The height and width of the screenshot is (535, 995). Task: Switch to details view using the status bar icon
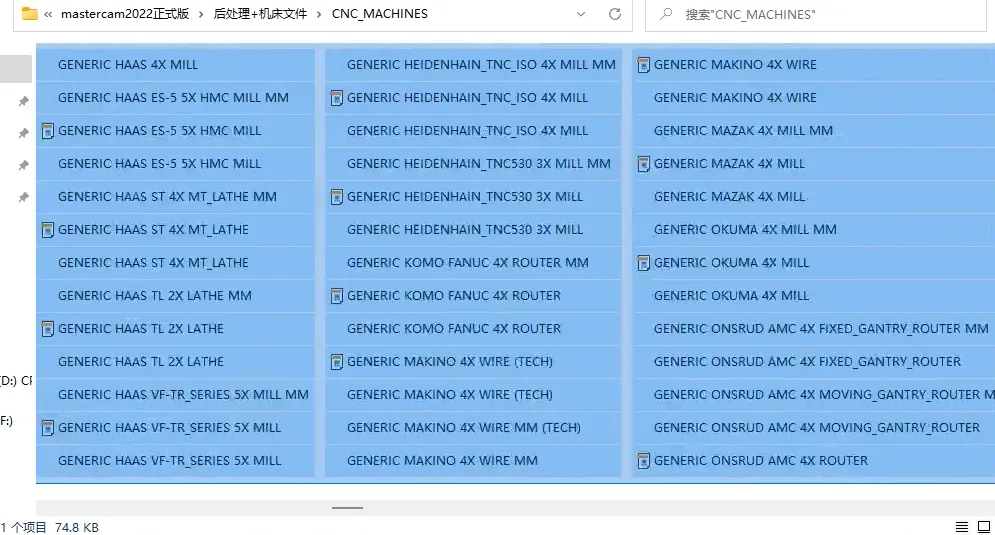[x=962, y=527]
